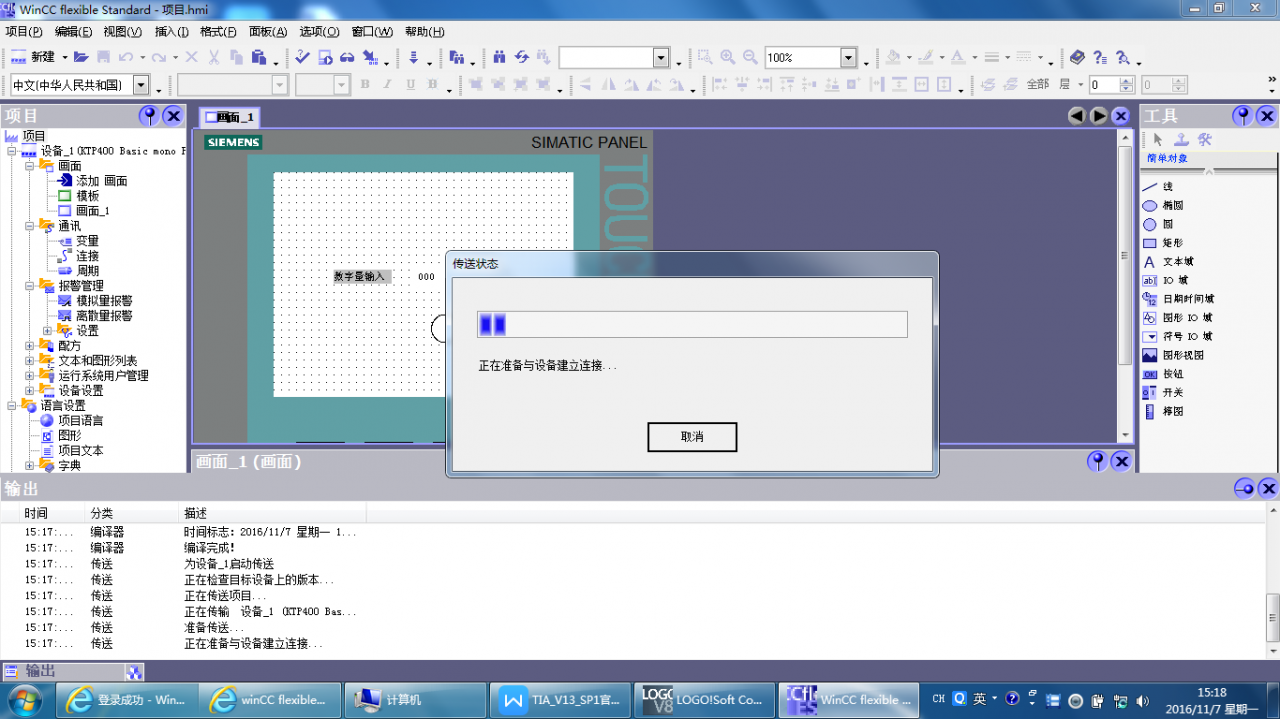Expand the 配方 recipes tree node

30,346
